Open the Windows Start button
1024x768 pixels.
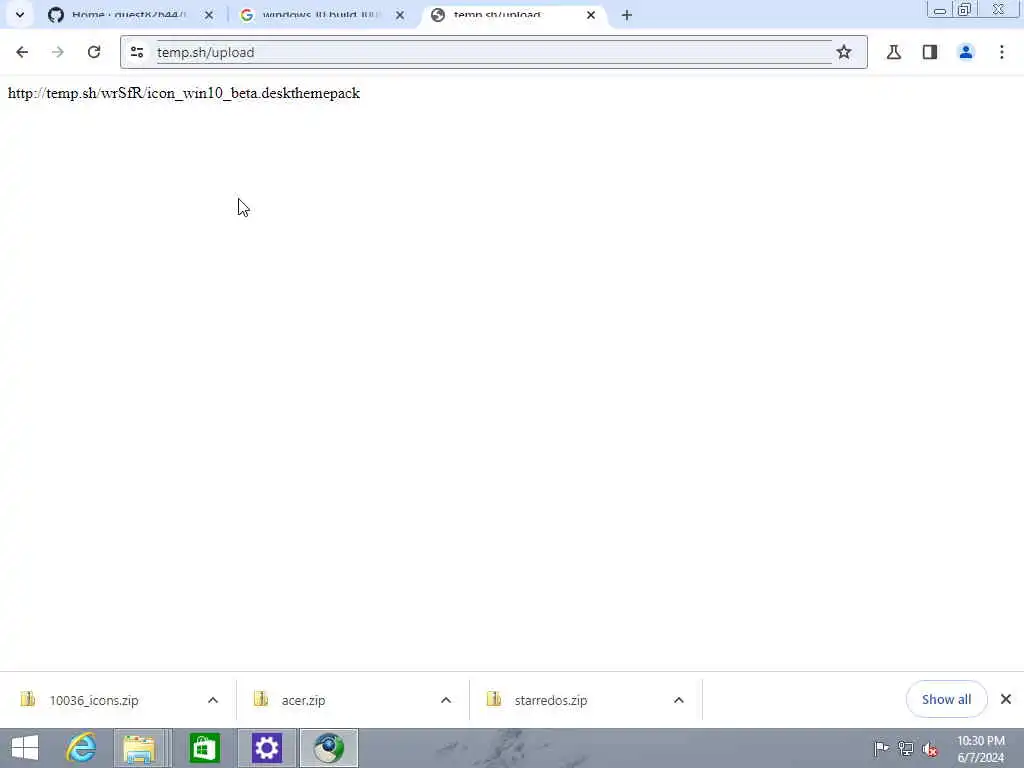coord(25,748)
